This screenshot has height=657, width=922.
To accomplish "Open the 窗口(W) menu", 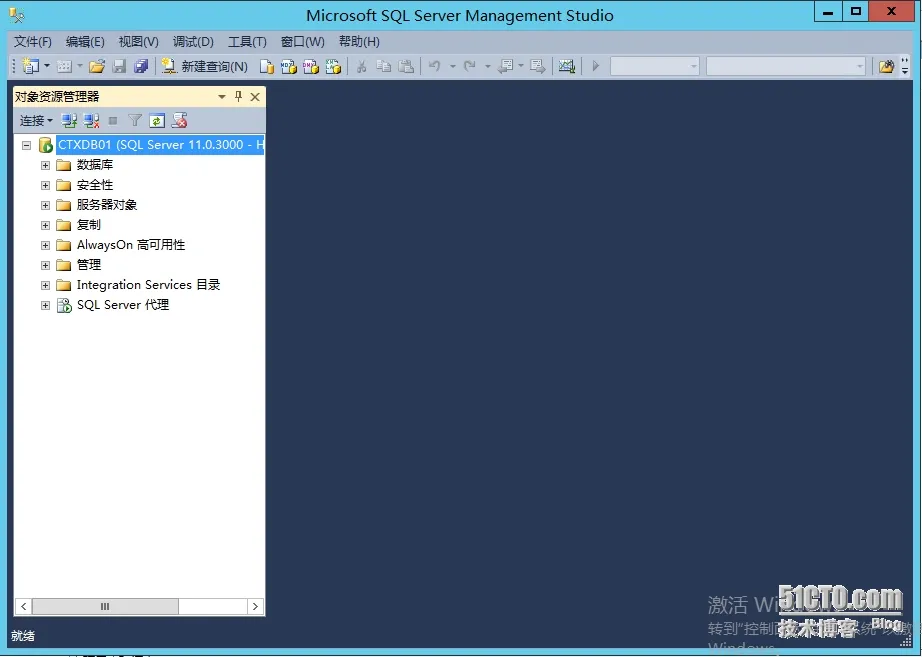I will coord(303,42).
